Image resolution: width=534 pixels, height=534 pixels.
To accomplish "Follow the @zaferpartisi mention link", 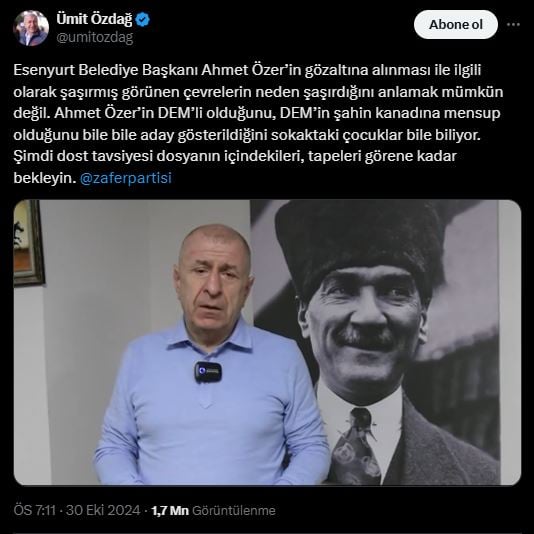I will [126, 178].
